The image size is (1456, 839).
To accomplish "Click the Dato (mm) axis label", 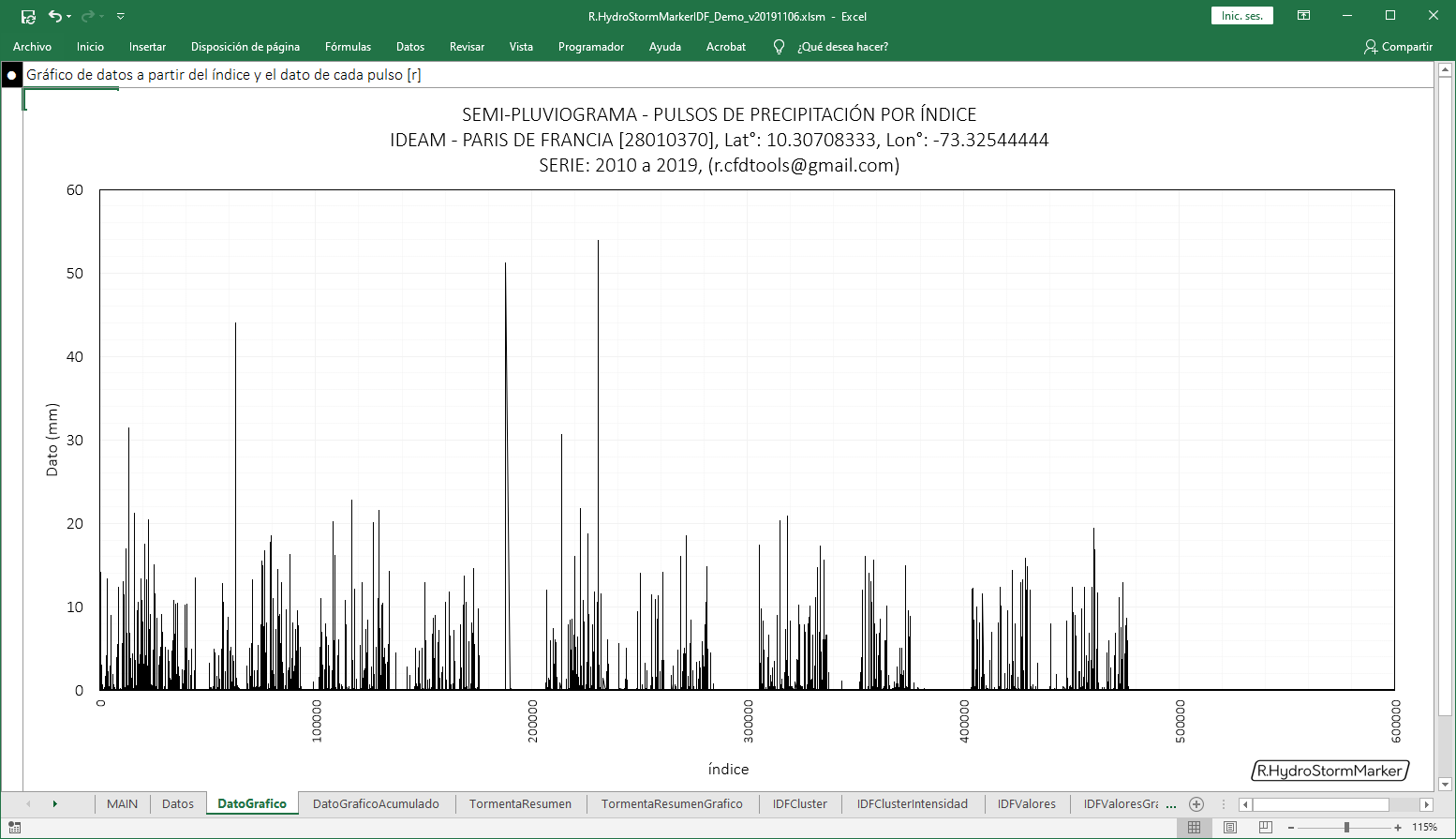I will pos(52,440).
